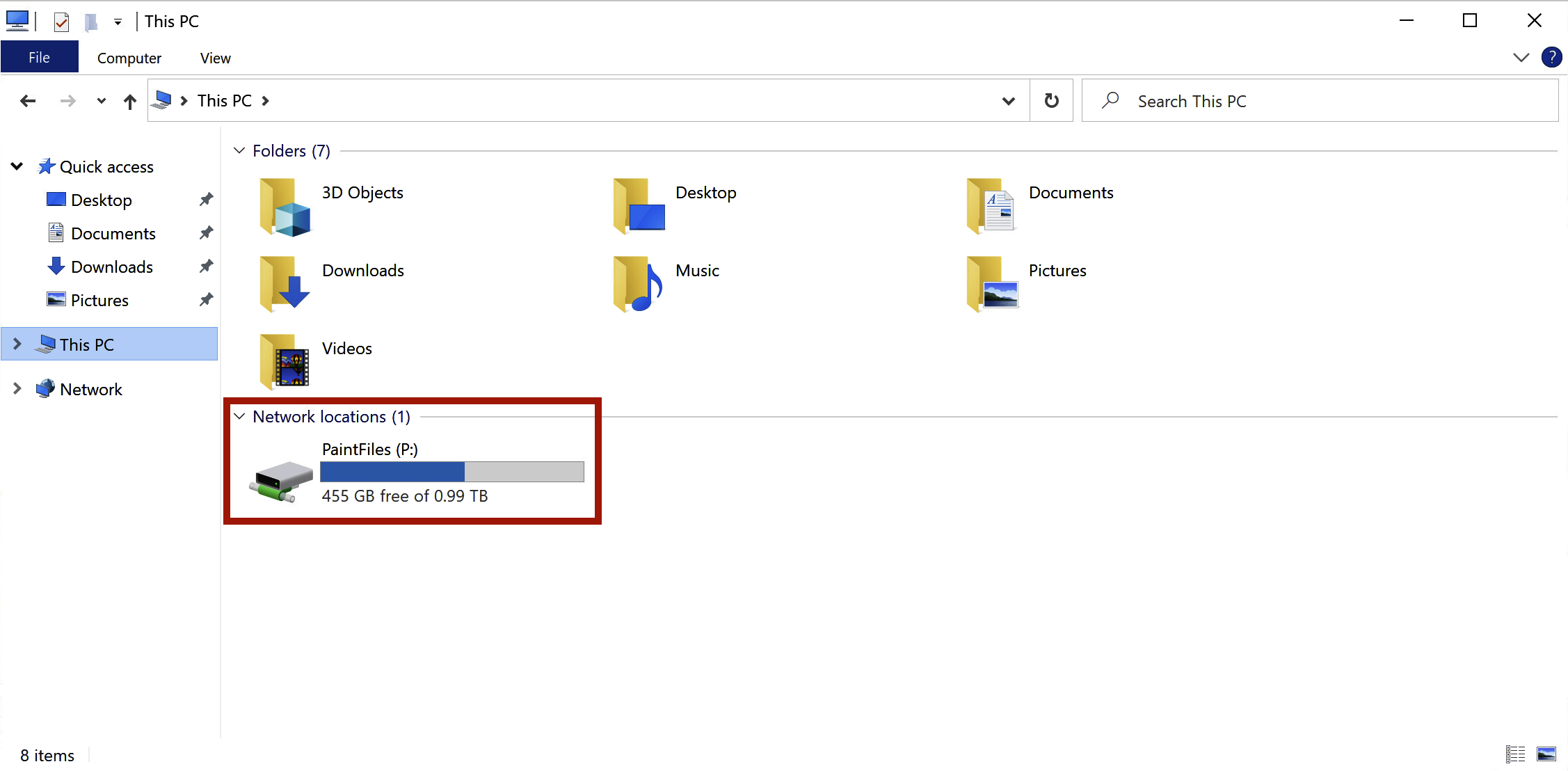Unpin Desktop from Quick access
1568x771 pixels.
[x=206, y=200]
